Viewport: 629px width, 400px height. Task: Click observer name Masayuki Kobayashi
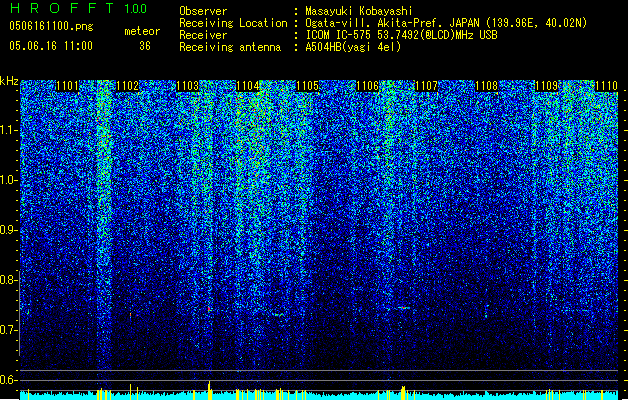(x=359, y=11)
